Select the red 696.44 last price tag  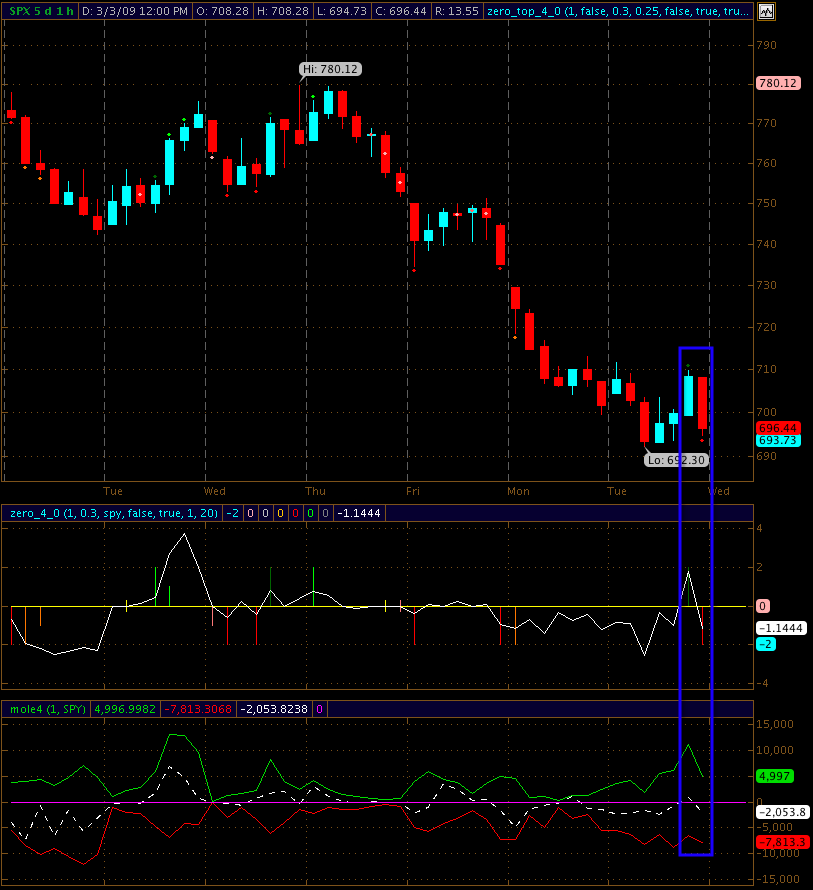(776, 427)
